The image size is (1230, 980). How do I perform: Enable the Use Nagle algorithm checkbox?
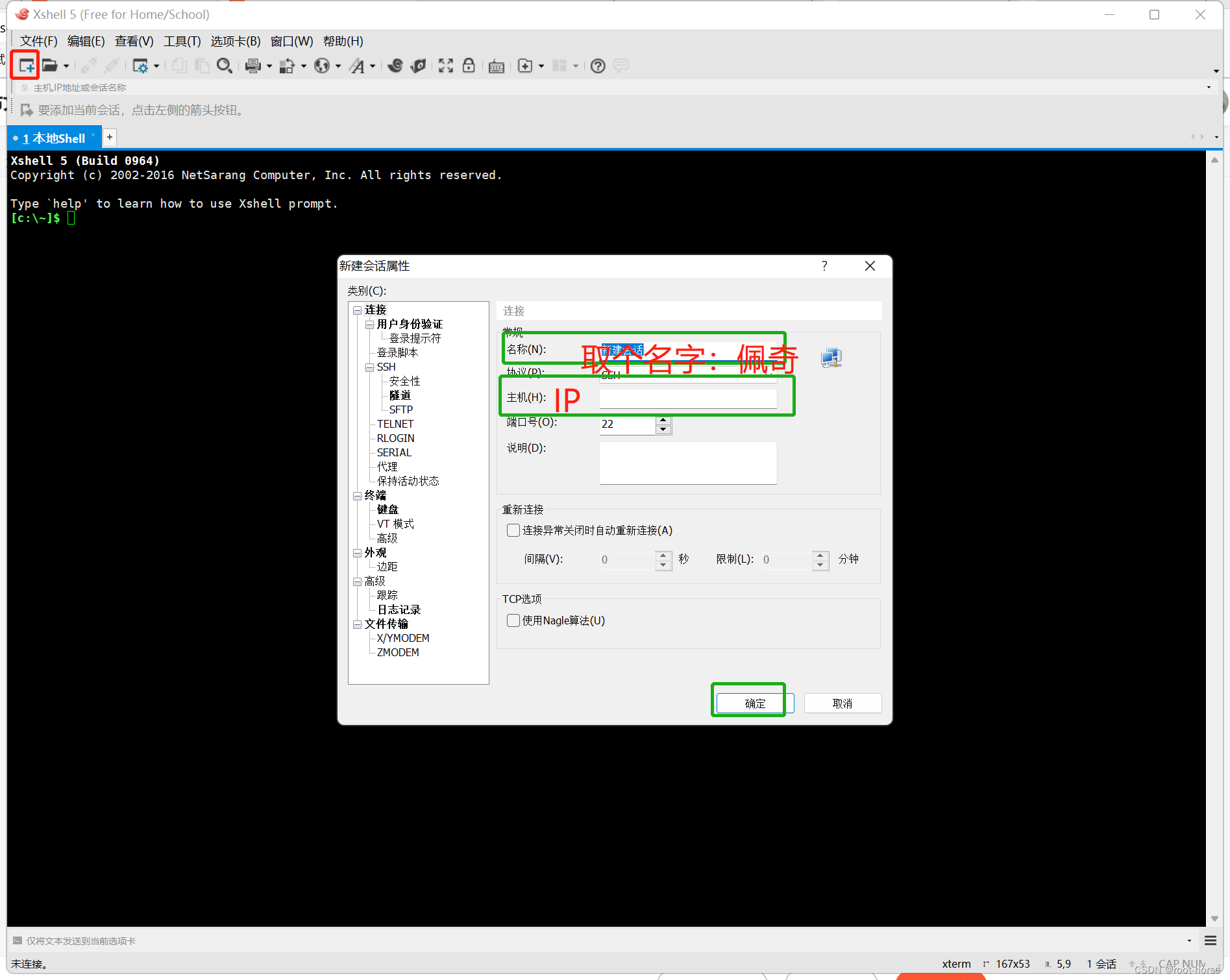(x=513, y=620)
